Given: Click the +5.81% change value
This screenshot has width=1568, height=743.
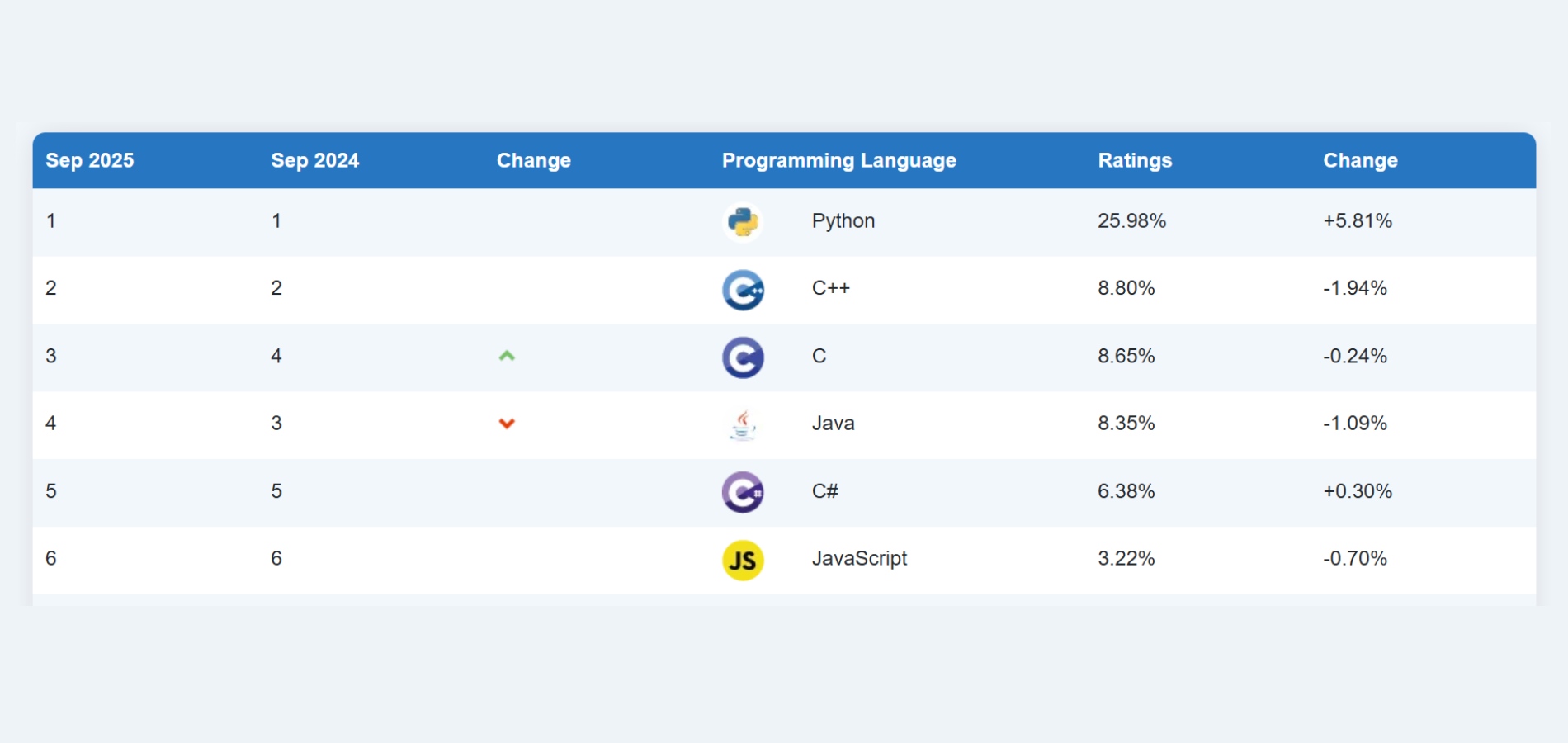Looking at the screenshot, I should [x=1358, y=221].
